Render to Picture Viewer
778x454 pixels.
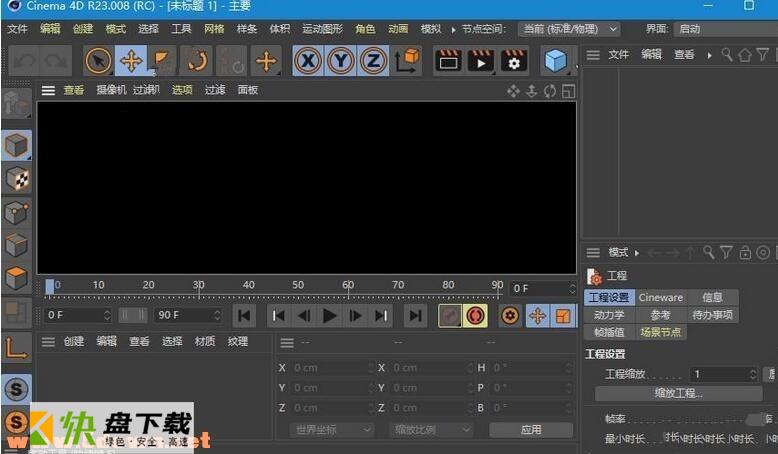[480, 61]
